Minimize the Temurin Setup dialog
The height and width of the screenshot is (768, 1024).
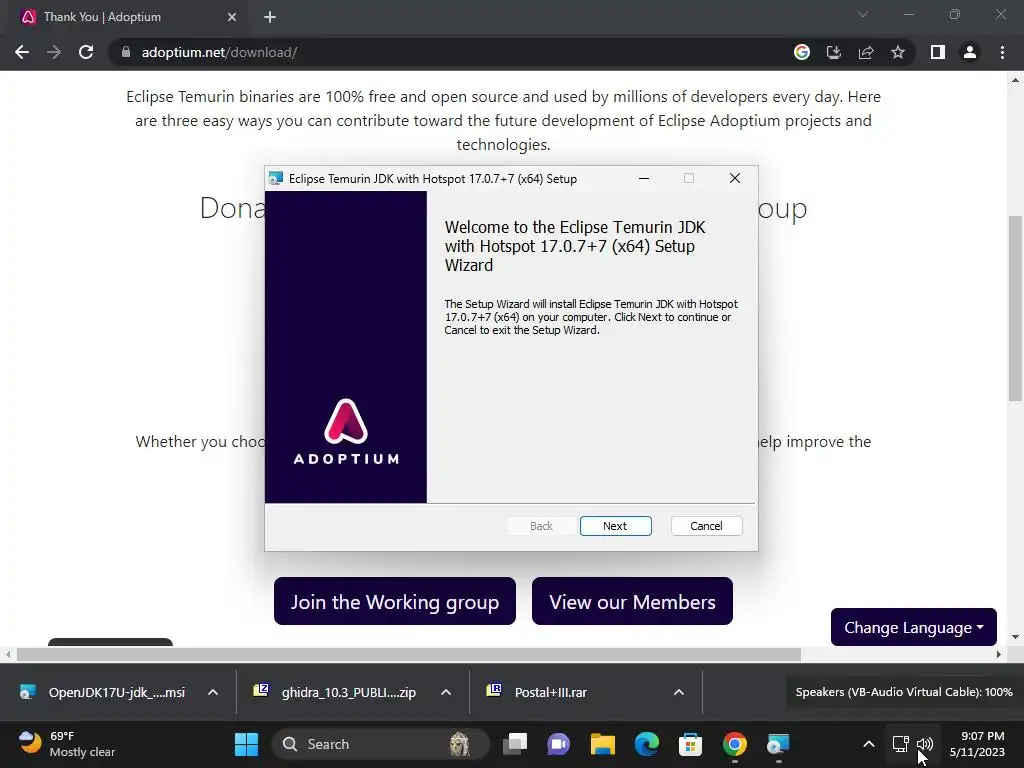[x=644, y=178]
